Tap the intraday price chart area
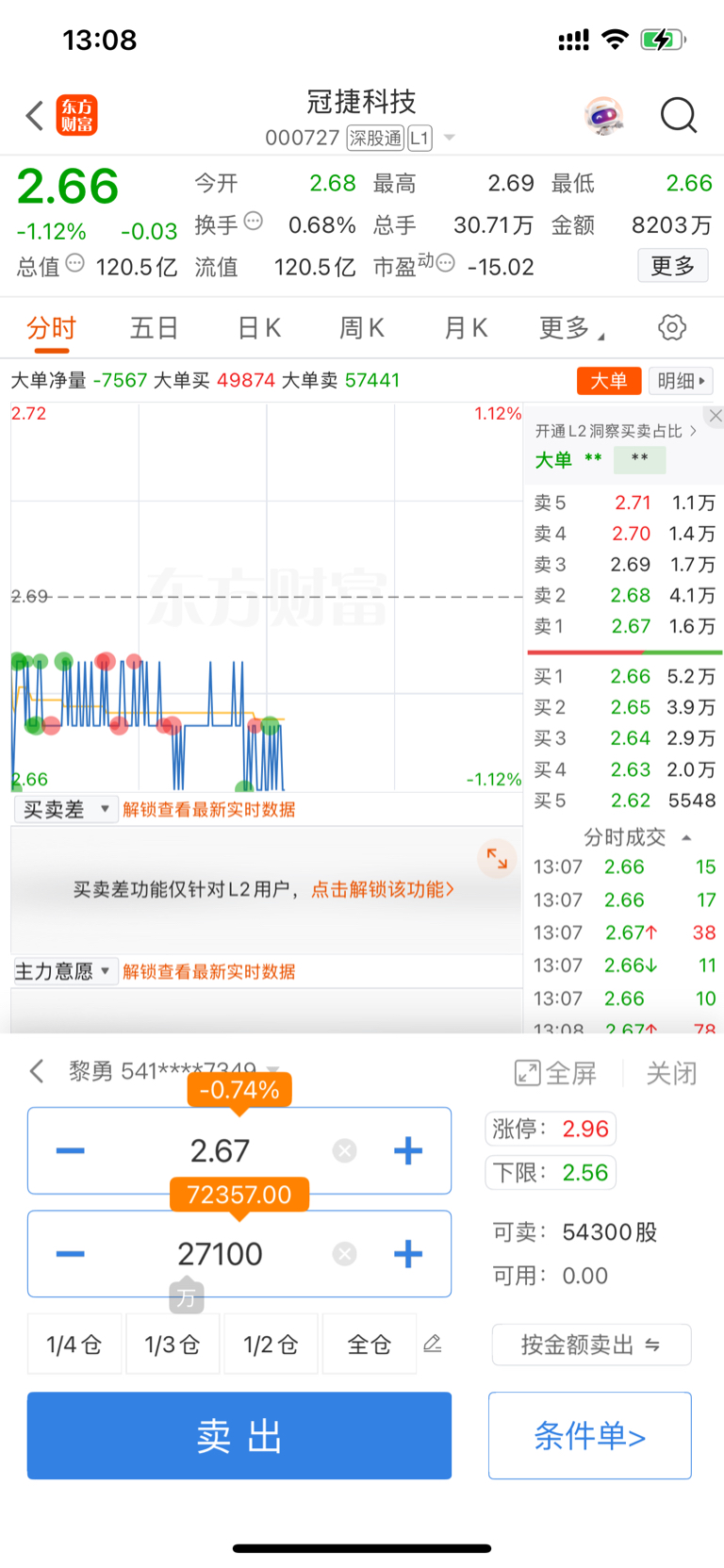This screenshot has height=1568, width=724. (x=267, y=597)
